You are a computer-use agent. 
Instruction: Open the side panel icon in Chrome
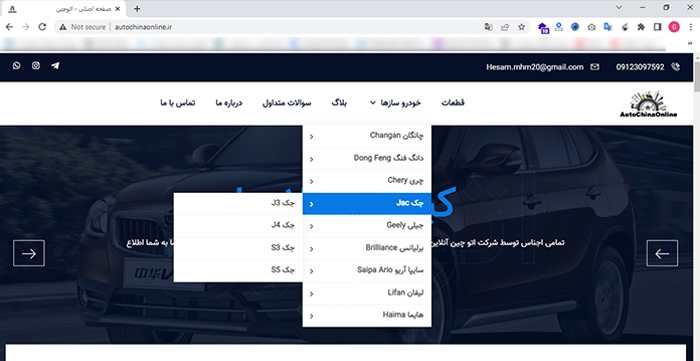pyautogui.click(x=657, y=27)
